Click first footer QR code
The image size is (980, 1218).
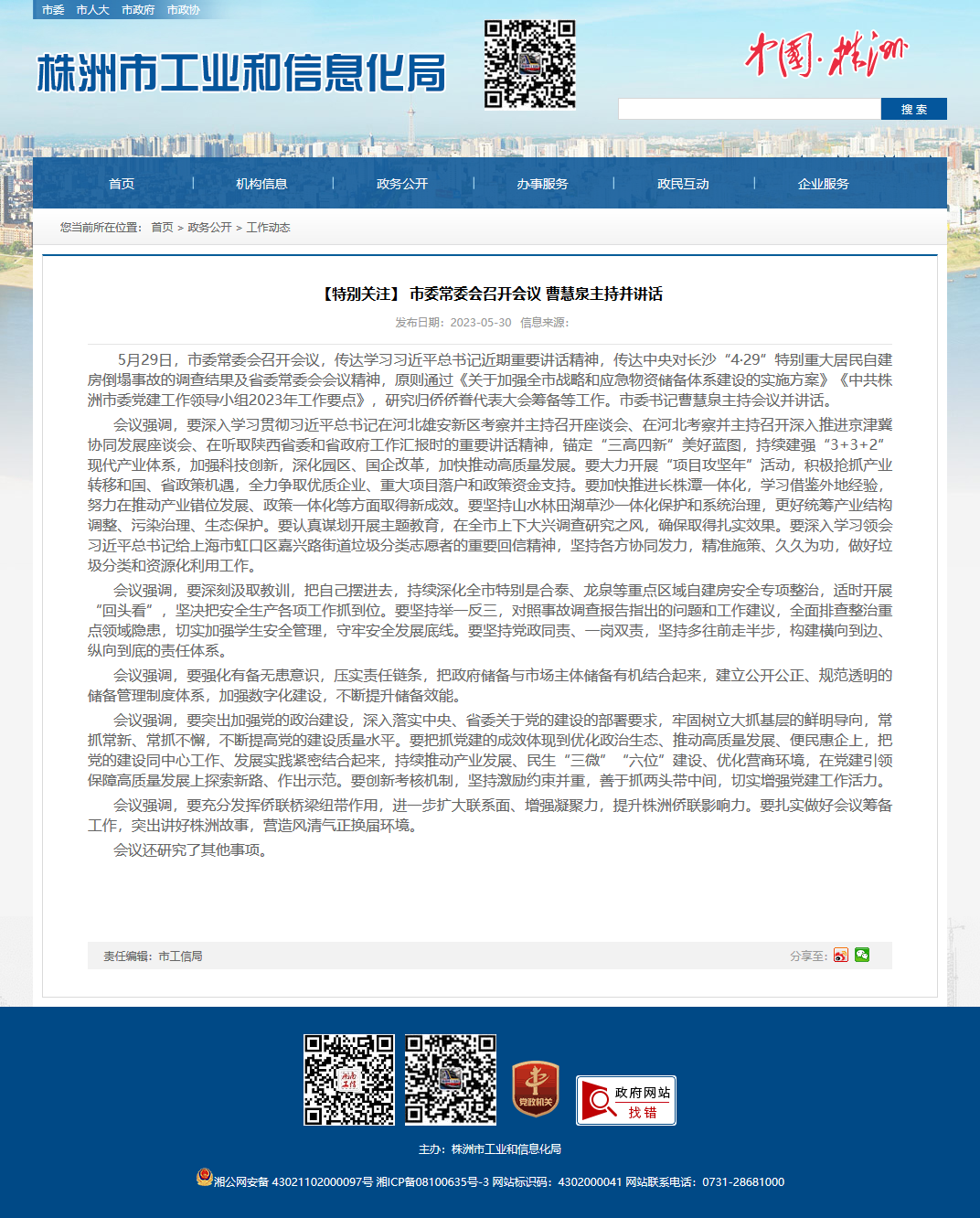click(349, 1080)
